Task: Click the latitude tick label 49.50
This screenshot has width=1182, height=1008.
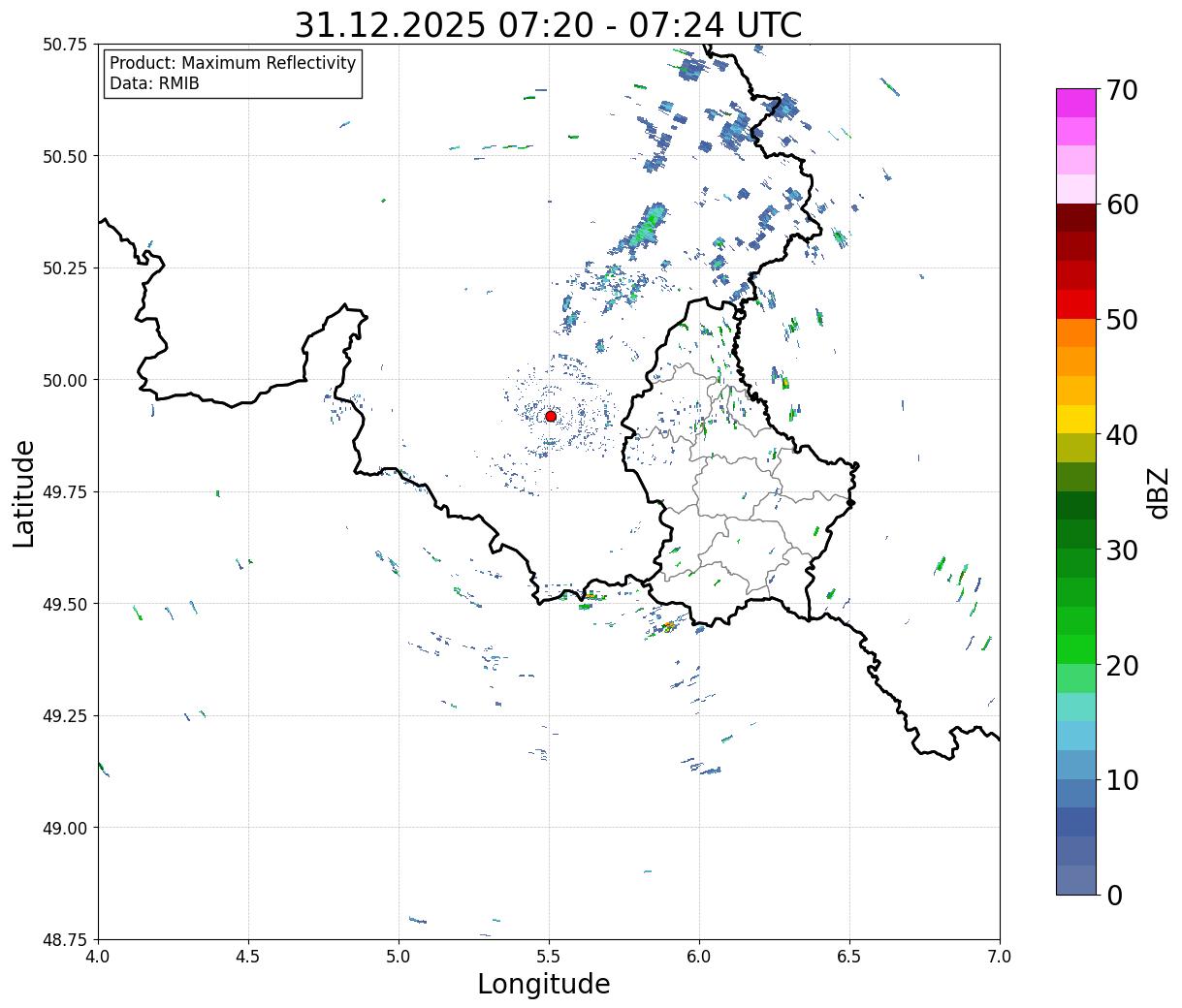Action: (x=65, y=604)
